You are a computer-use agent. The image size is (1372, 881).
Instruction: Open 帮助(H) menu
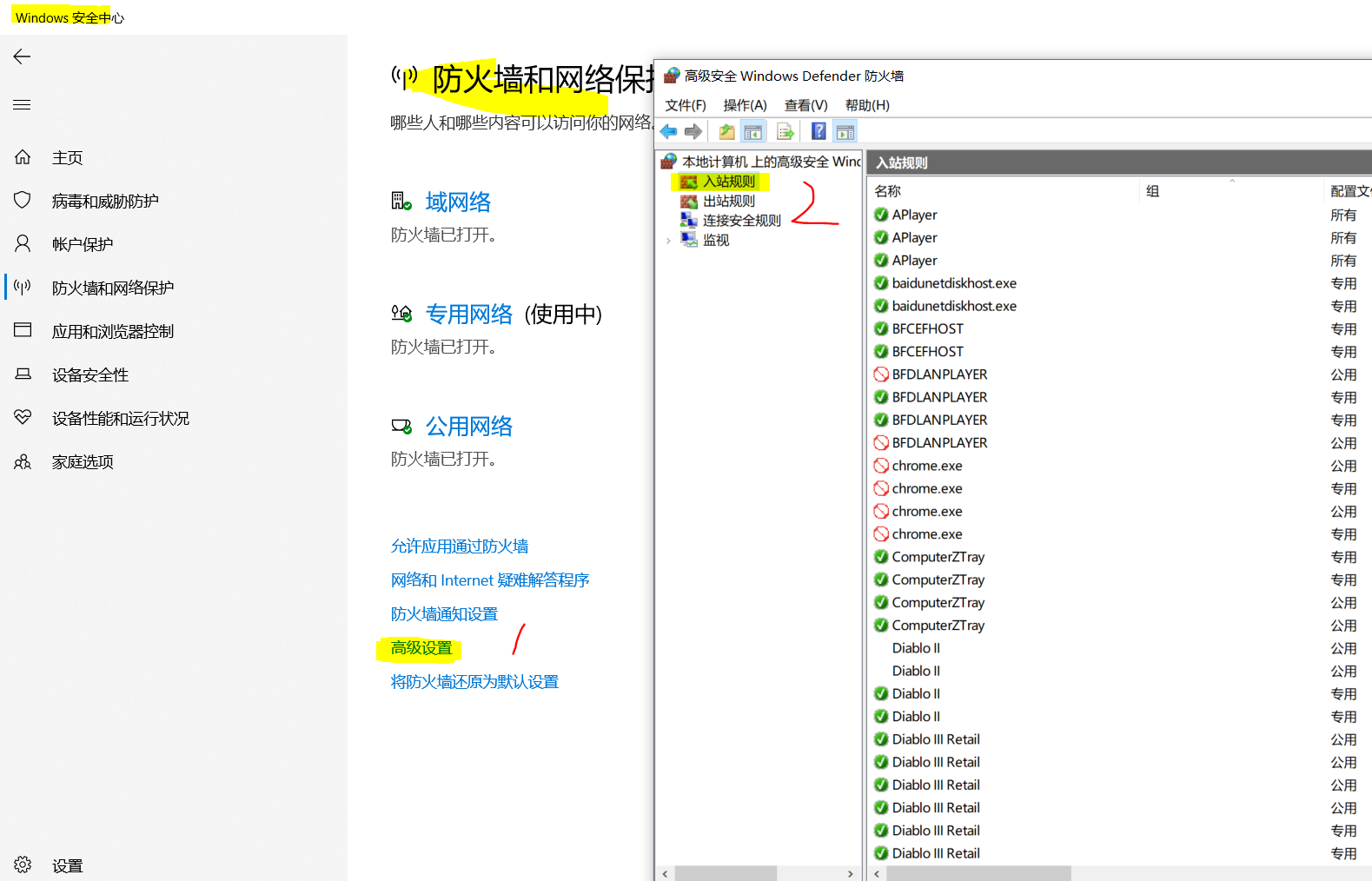click(867, 105)
